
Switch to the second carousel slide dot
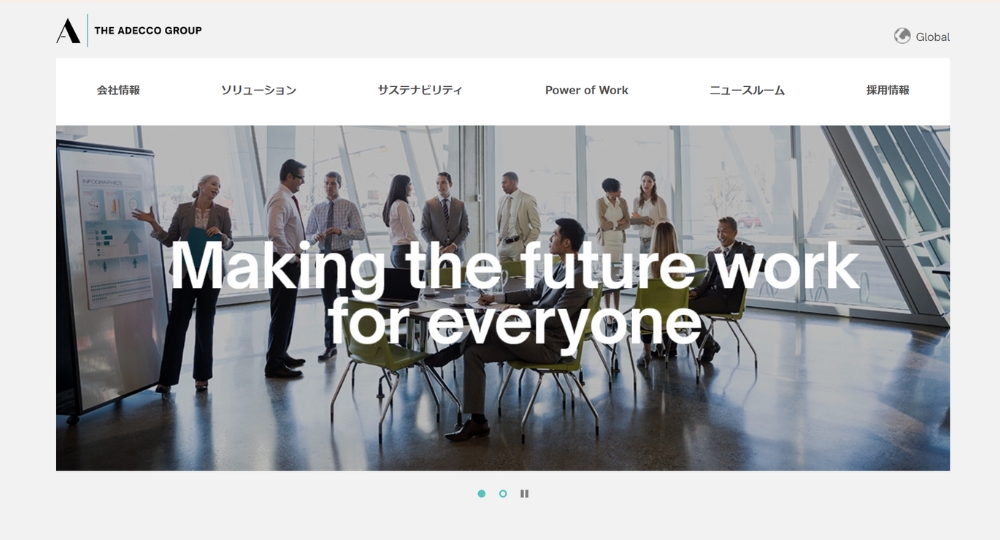pyautogui.click(x=503, y=493)
